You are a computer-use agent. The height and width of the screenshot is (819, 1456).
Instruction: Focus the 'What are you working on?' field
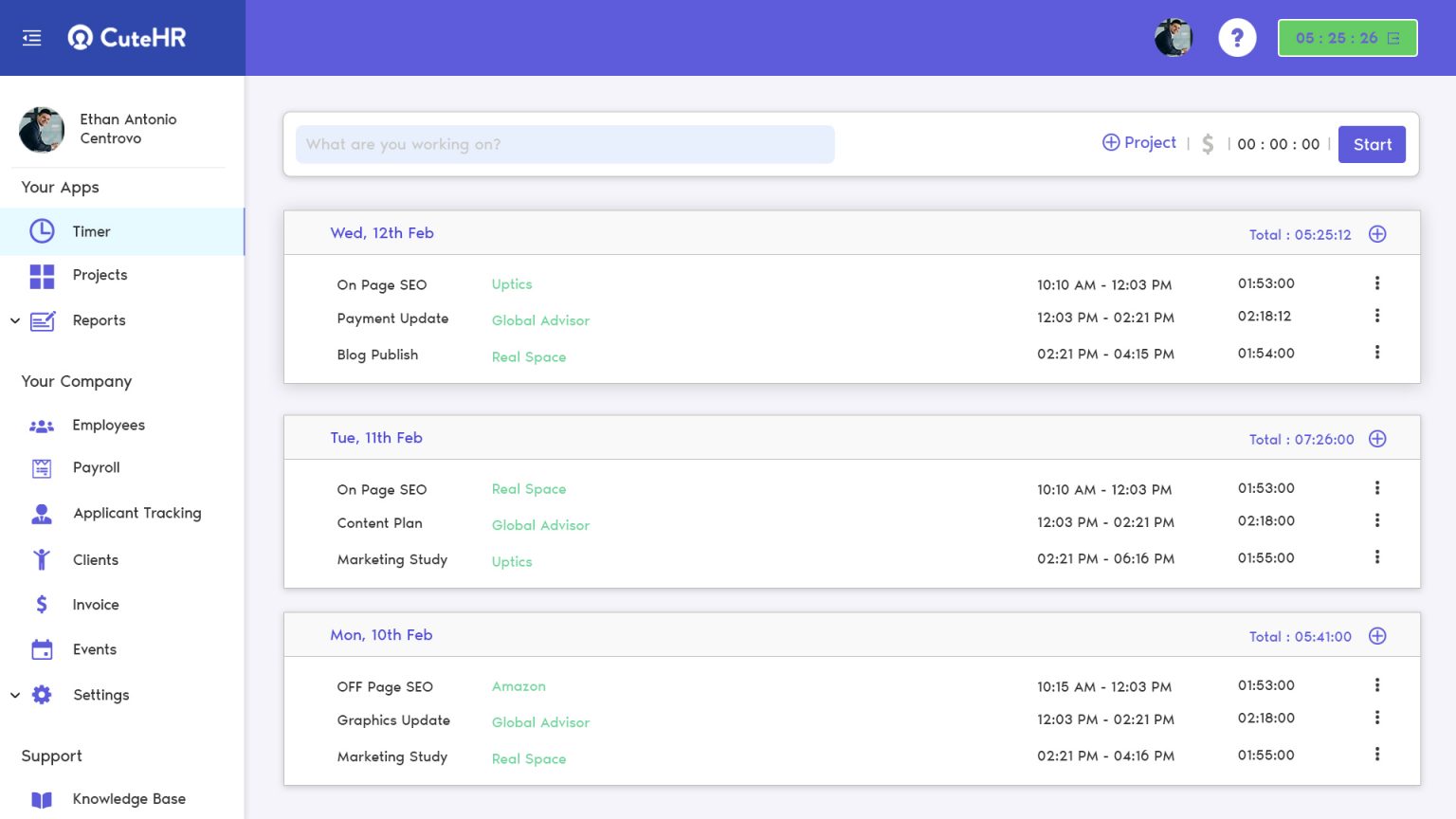(x=565, y=144)
